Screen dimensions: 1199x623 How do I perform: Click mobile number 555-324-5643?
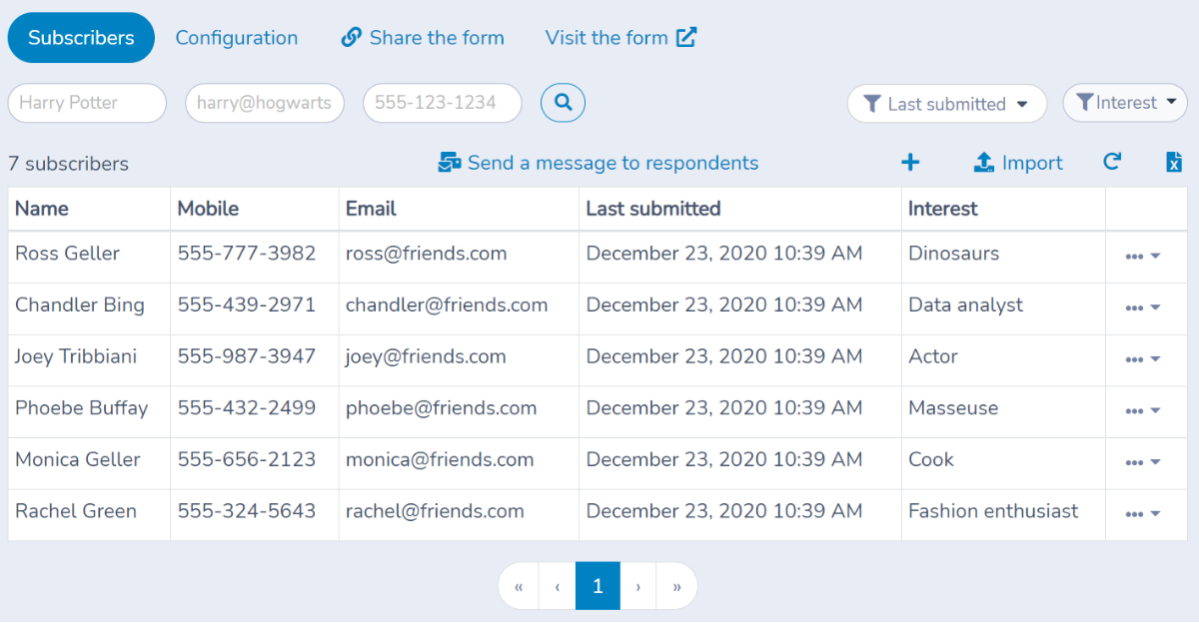(x=246, y=511)
